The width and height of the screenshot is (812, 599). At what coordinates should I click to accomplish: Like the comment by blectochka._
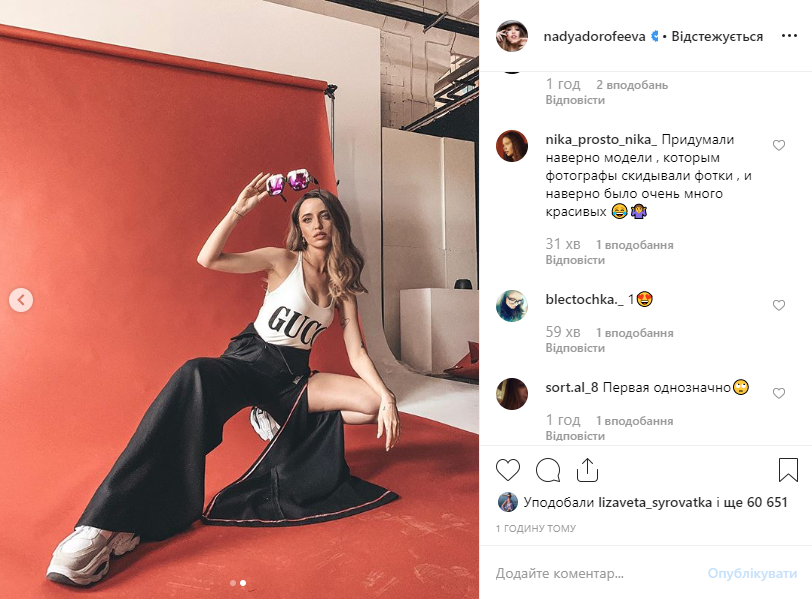point(779,305)
